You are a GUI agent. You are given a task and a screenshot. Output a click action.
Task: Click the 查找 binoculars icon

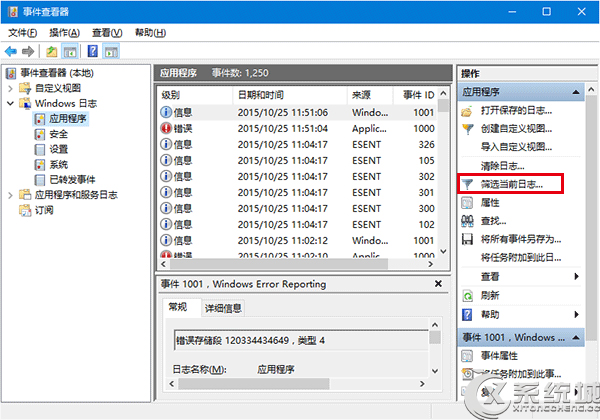[467, 221]
